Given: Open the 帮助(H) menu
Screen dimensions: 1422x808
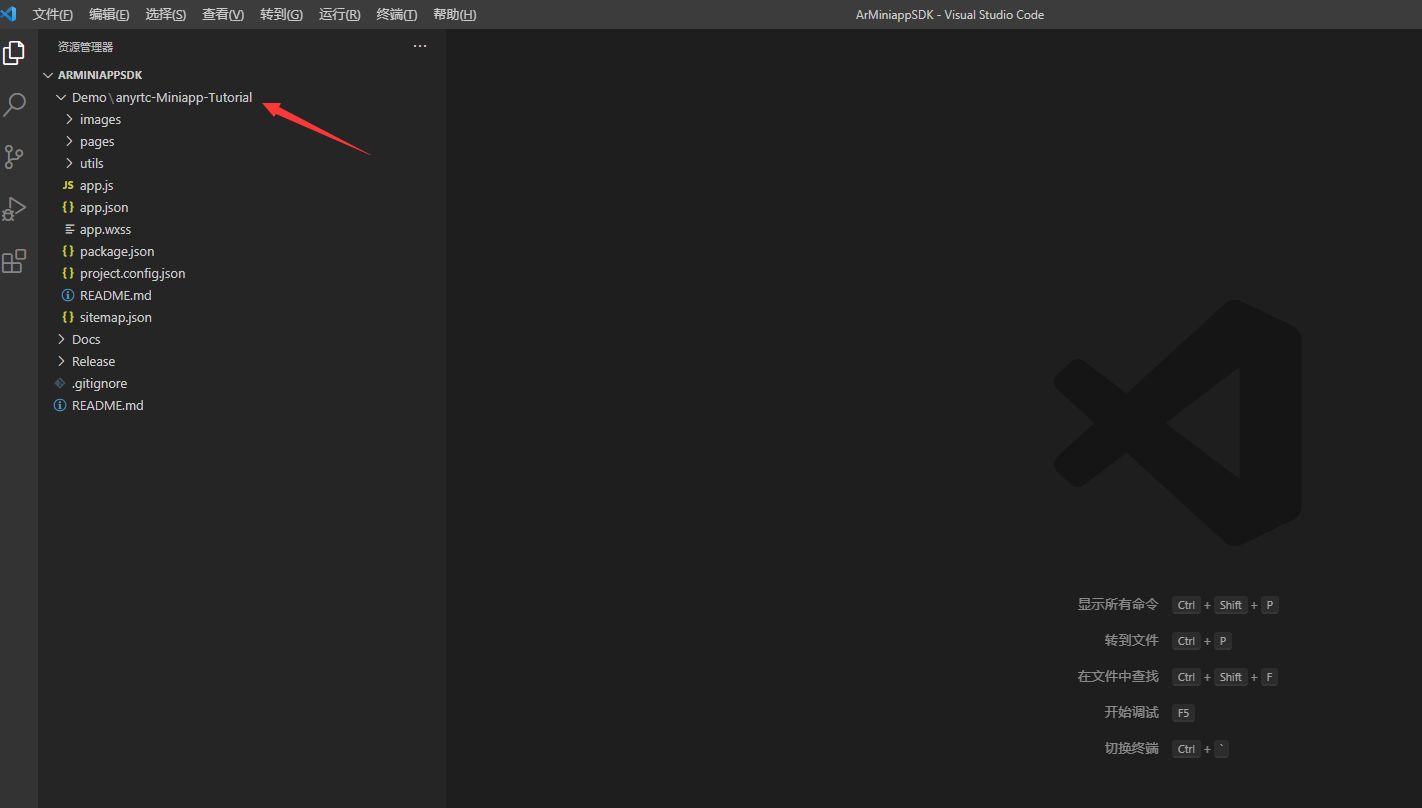Looking at the screenshot, I should 454,14.
